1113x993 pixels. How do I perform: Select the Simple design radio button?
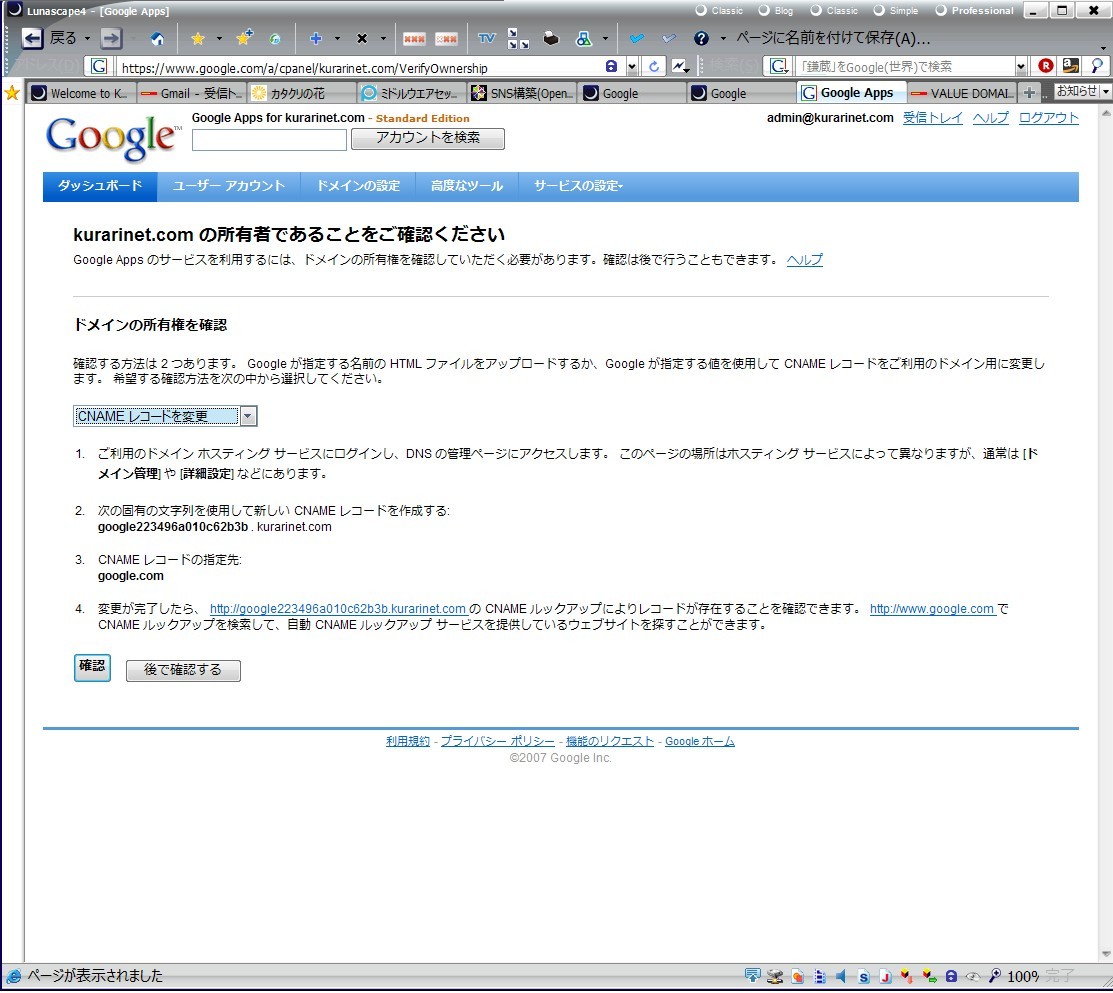click(879, 11)
